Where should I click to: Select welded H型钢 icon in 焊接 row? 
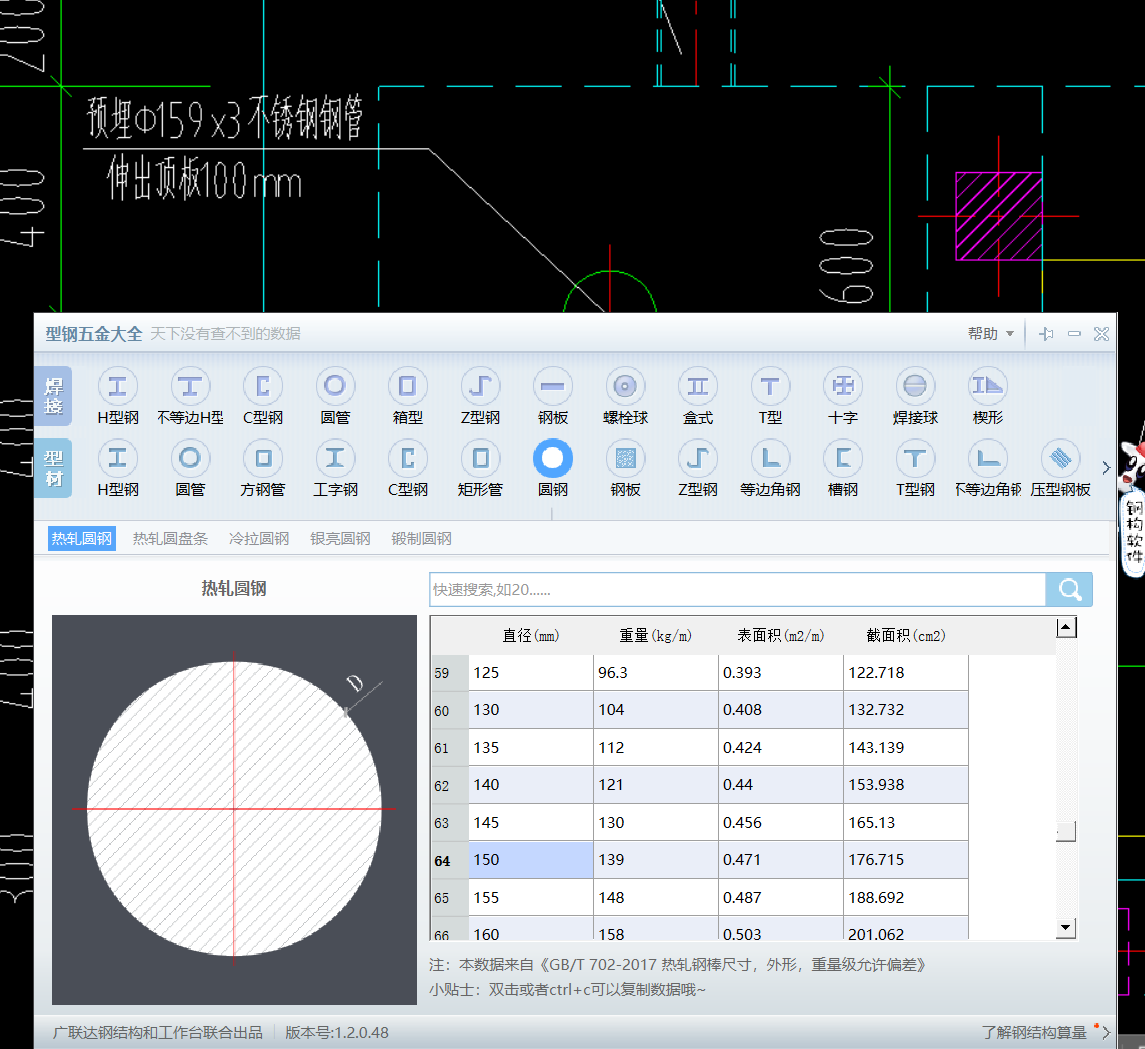[x=118, y=386]
